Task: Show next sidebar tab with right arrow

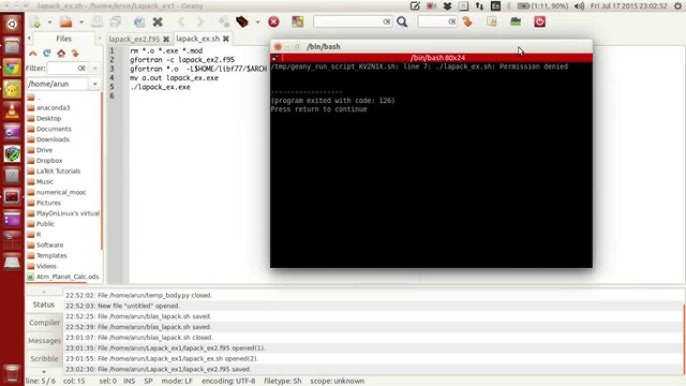Action: point(99,39)
